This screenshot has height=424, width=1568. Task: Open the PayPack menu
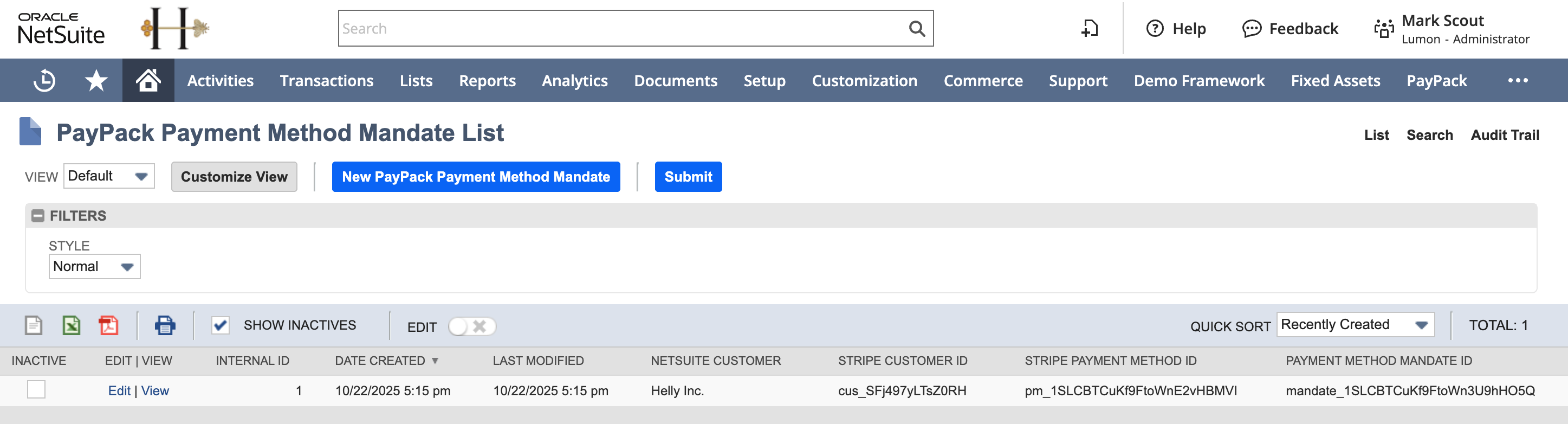(1436, 80)
